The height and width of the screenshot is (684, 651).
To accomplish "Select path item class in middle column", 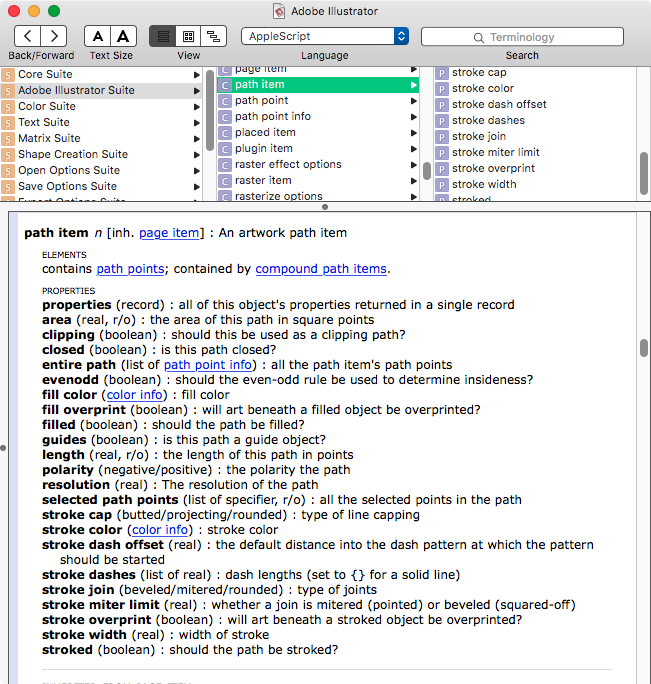I will (x=318, y=85).
